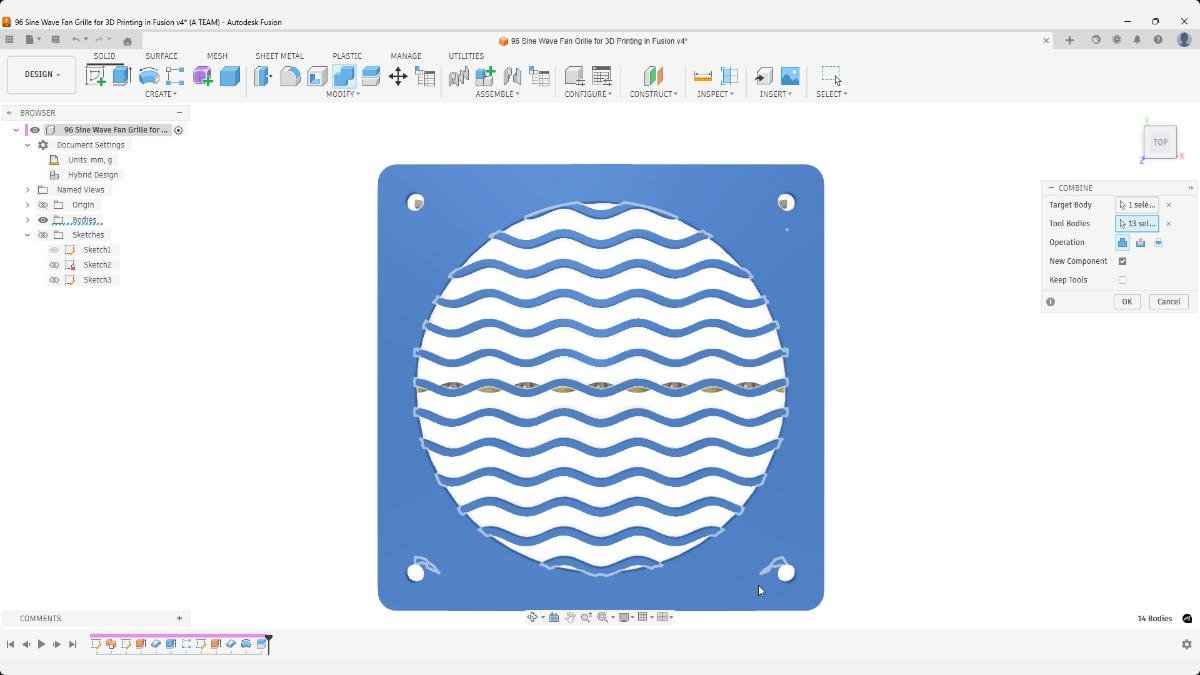Choose the Cut operation icon
This screenshot has height=675, width=1200.
1140,243
